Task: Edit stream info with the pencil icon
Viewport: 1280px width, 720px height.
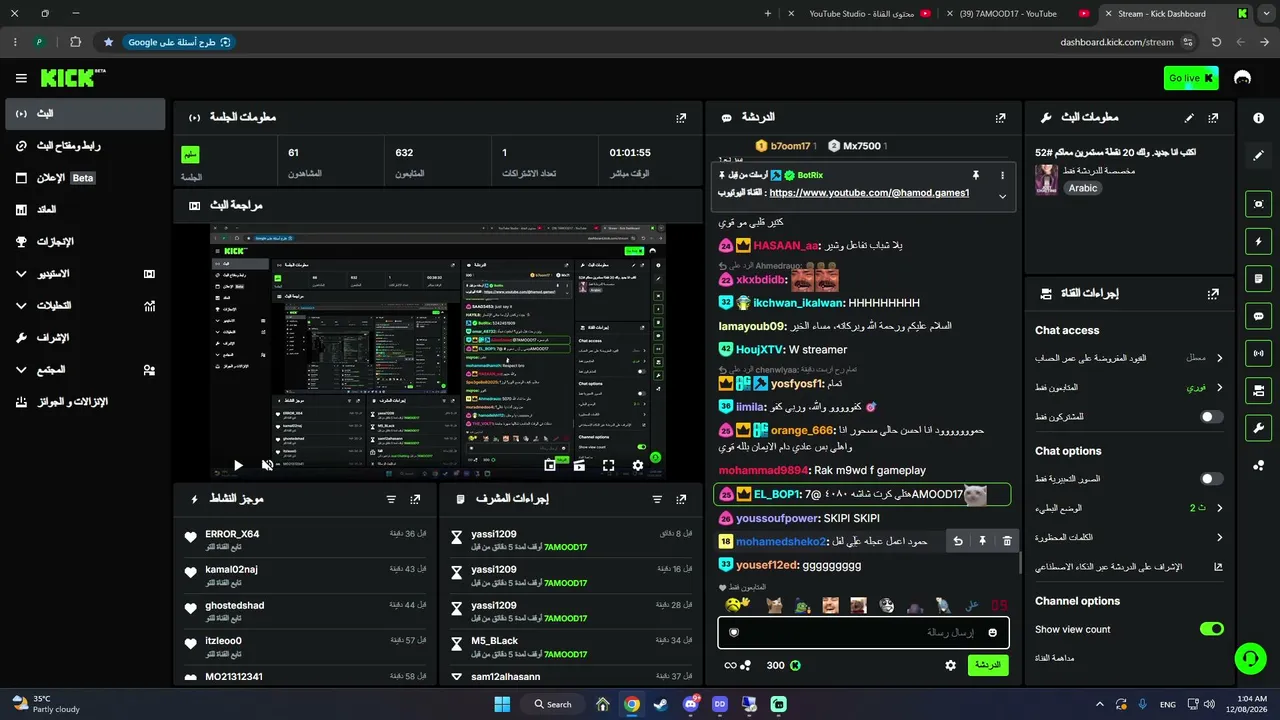Action: (x=1189, y=117)
